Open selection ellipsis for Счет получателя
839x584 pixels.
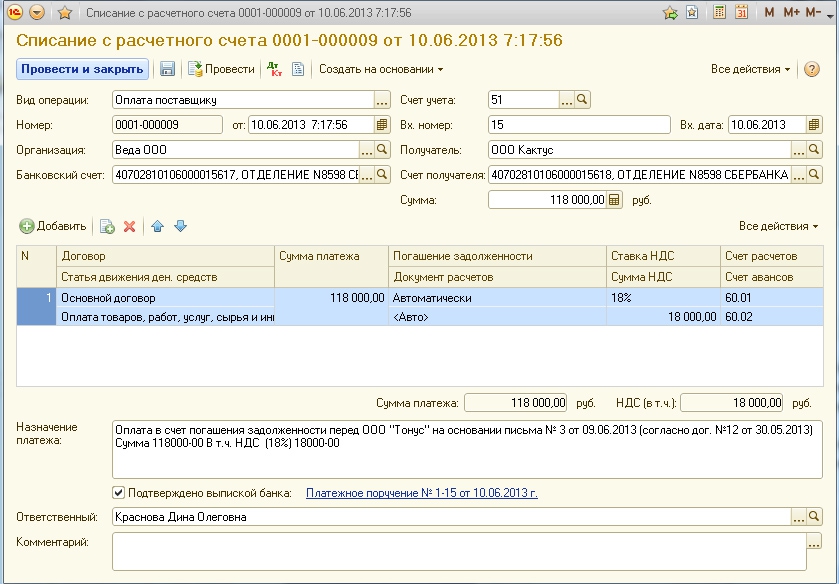click(x=799, y=175)
